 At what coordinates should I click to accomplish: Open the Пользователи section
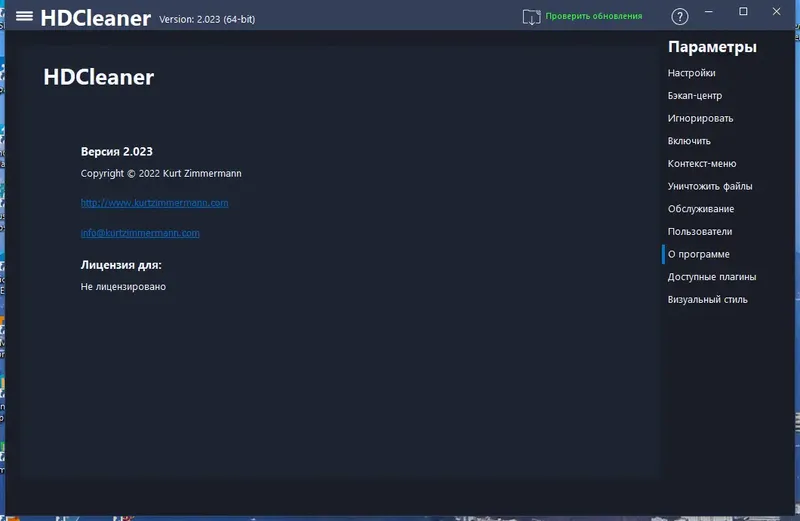coord(699,231)
